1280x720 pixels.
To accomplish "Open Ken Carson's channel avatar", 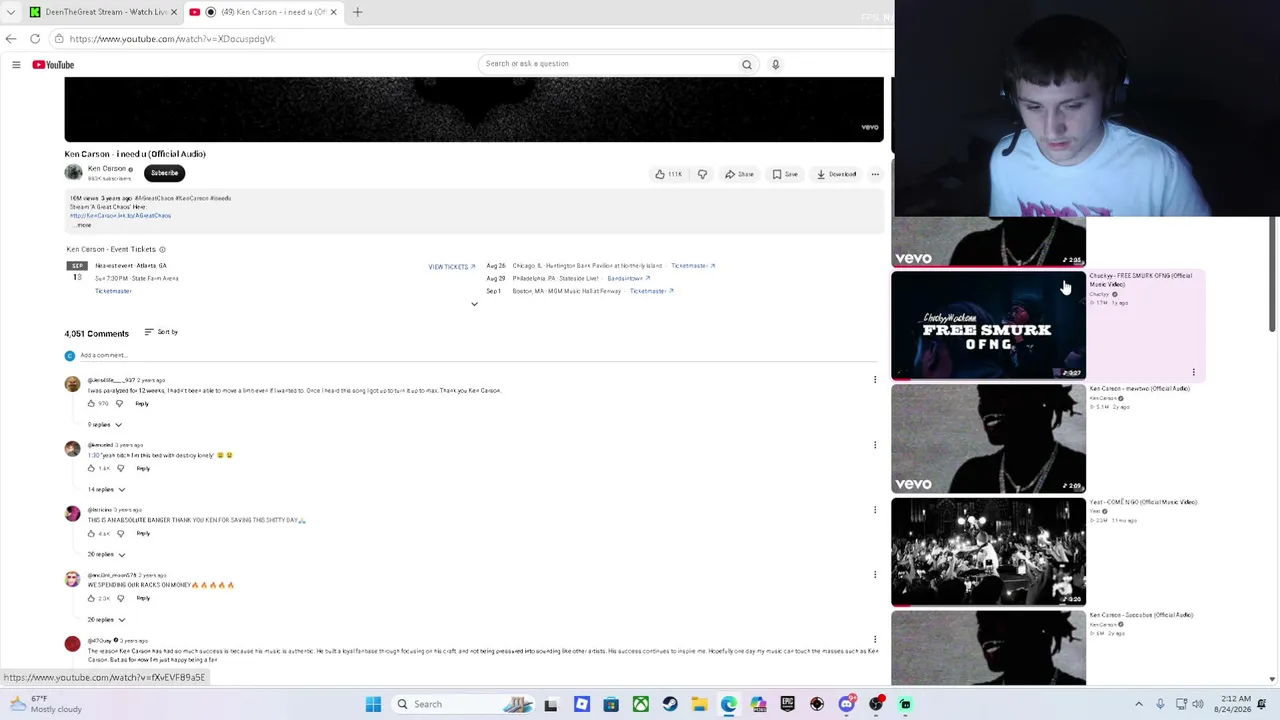I will [73, 173].
